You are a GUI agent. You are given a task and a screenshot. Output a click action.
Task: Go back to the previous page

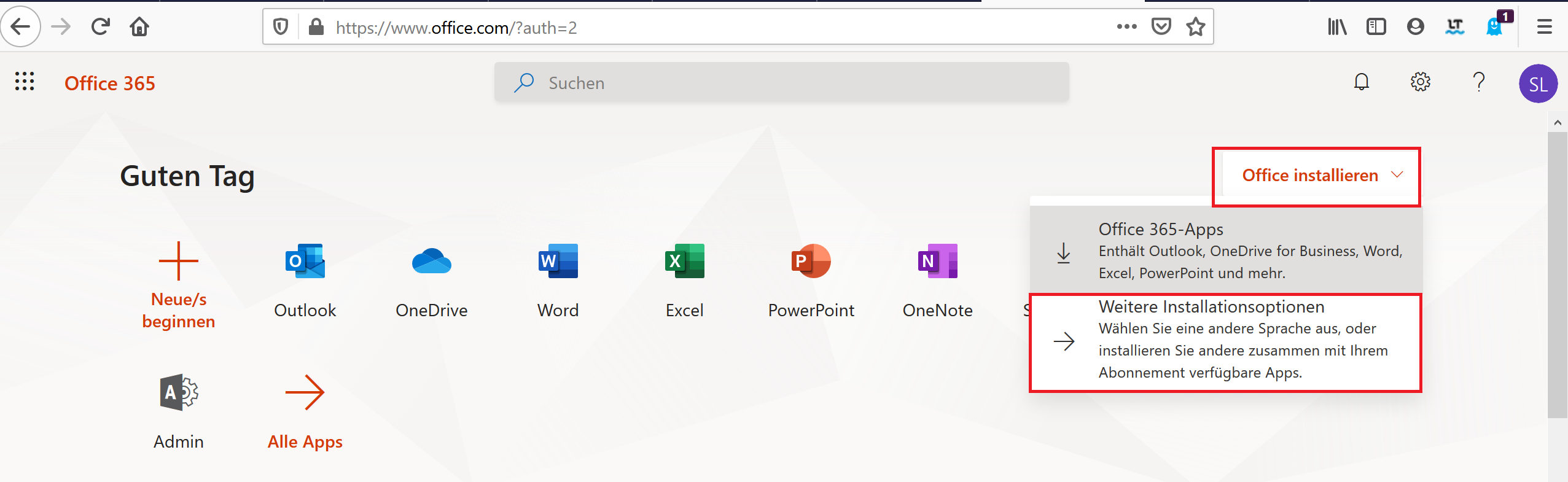(x=20, y=27)
